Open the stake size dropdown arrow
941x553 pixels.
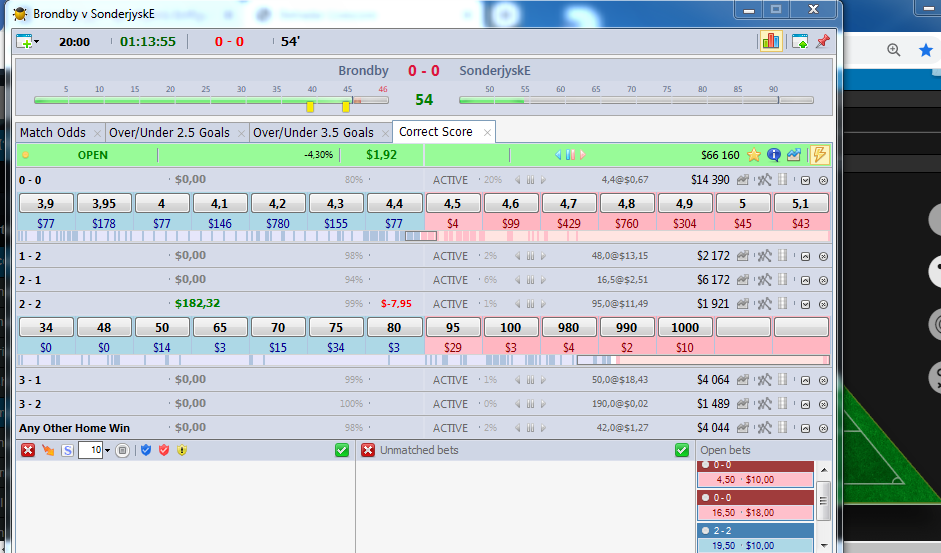[107, 450]
